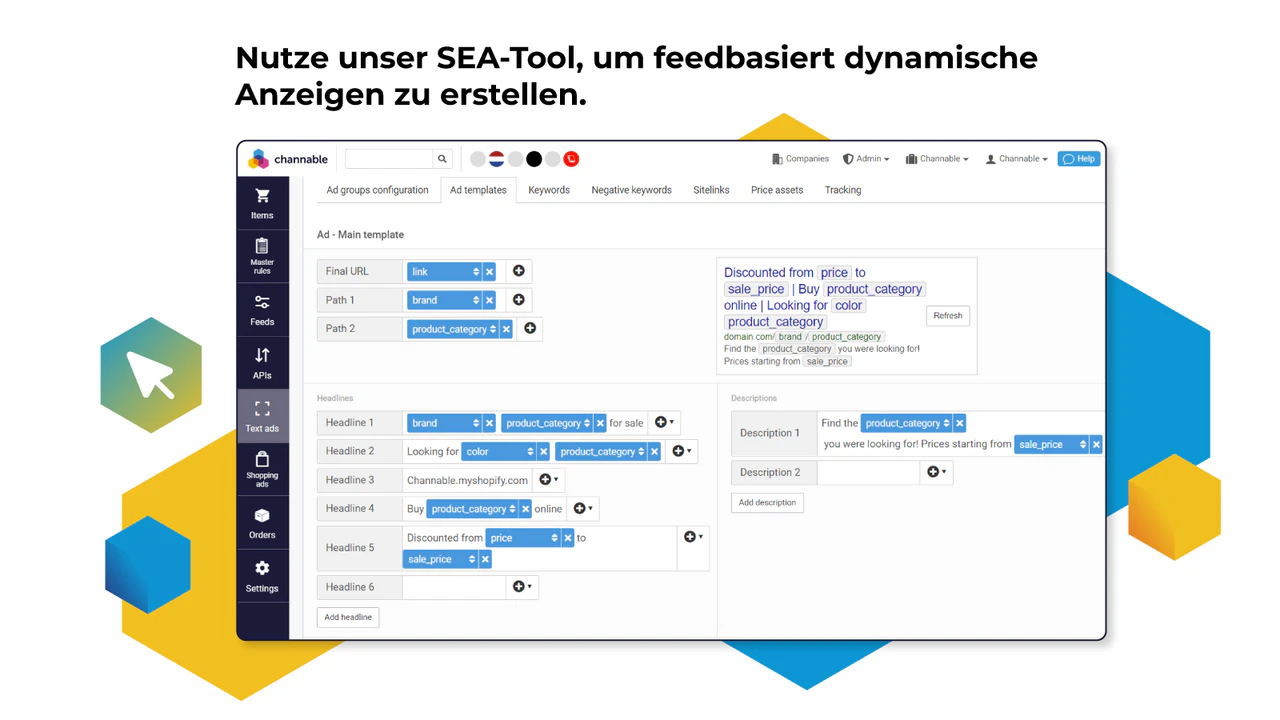Add a field to Path 1
Viewport: 1280px width, 720px height.
coord(518,300)
